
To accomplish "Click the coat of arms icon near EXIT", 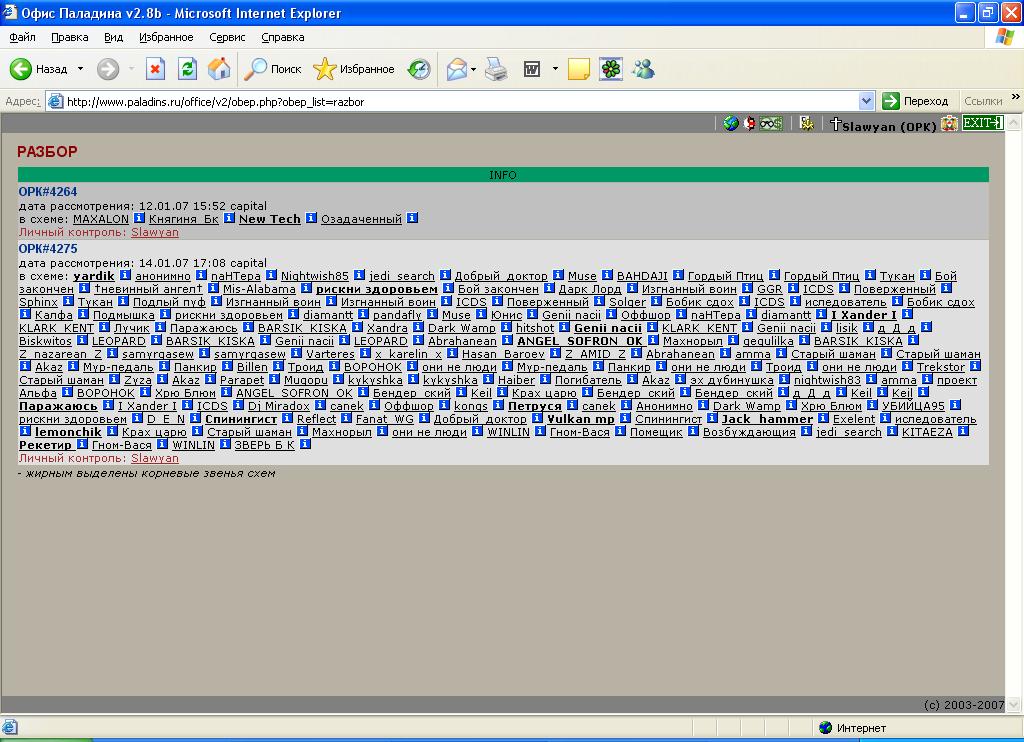I will (x=950, y=123).
